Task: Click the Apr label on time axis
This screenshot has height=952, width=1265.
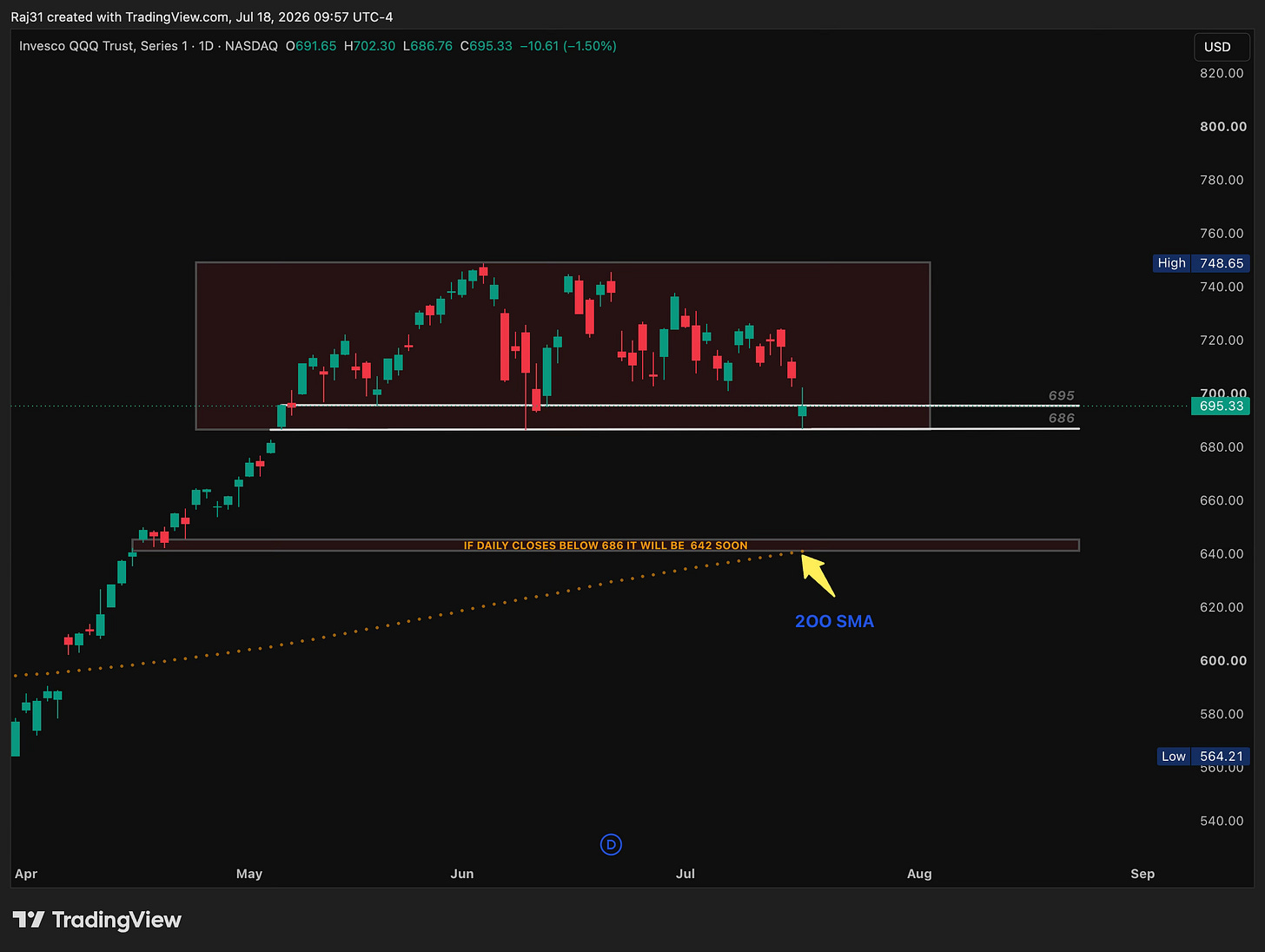Action: (26, 874)
